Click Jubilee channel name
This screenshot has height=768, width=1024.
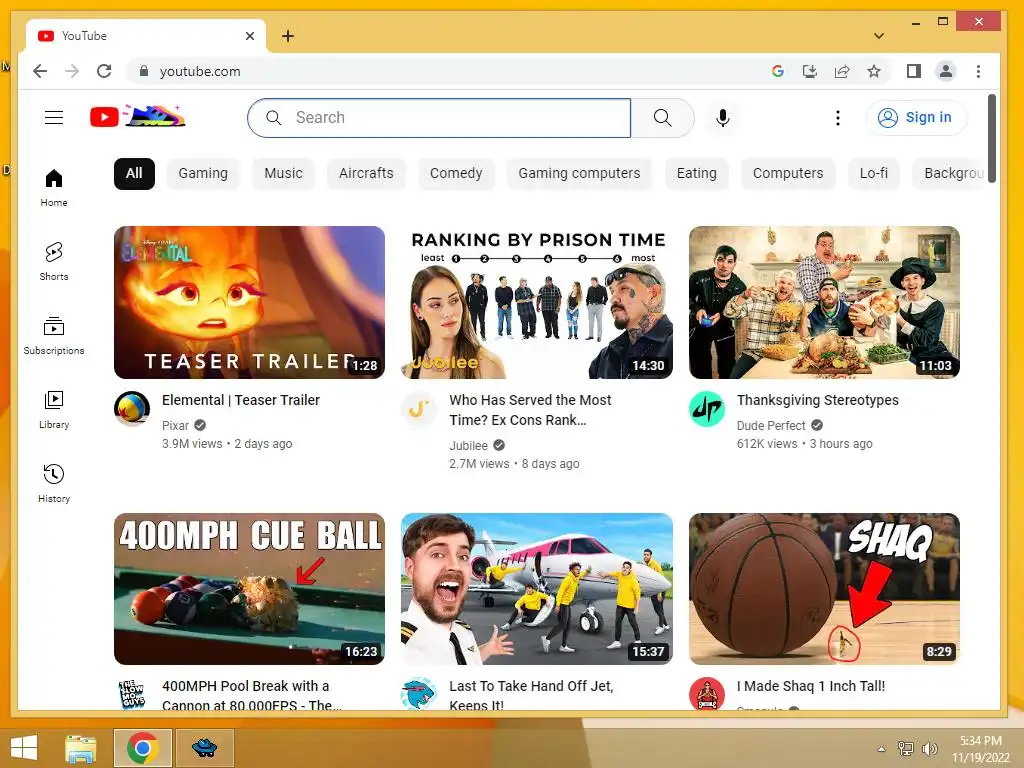click(x=468, y=446)
